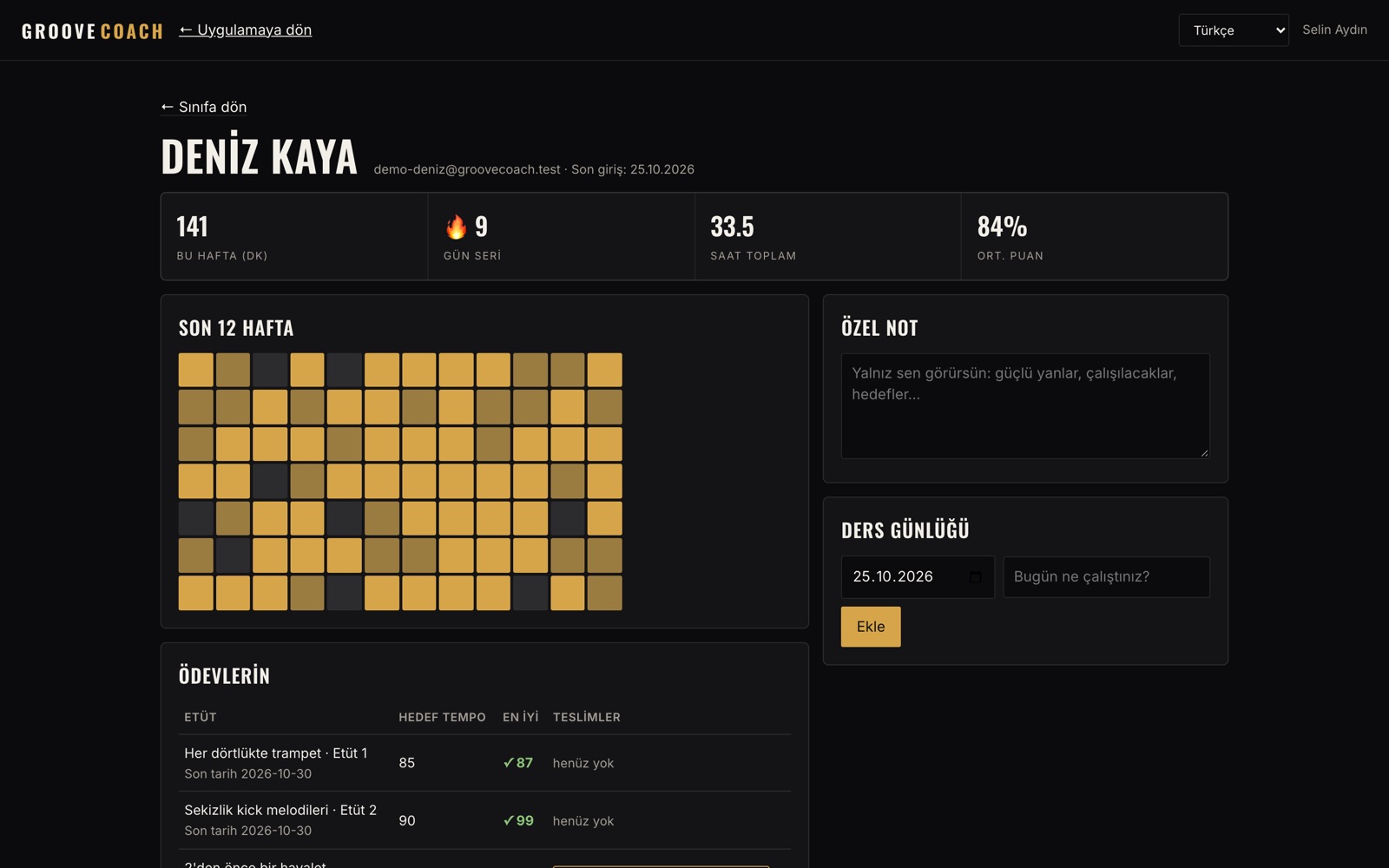This screenshot has width=1389, height=868.
Task: Click the 33.5 total hours value
Action: pos(732,227)
